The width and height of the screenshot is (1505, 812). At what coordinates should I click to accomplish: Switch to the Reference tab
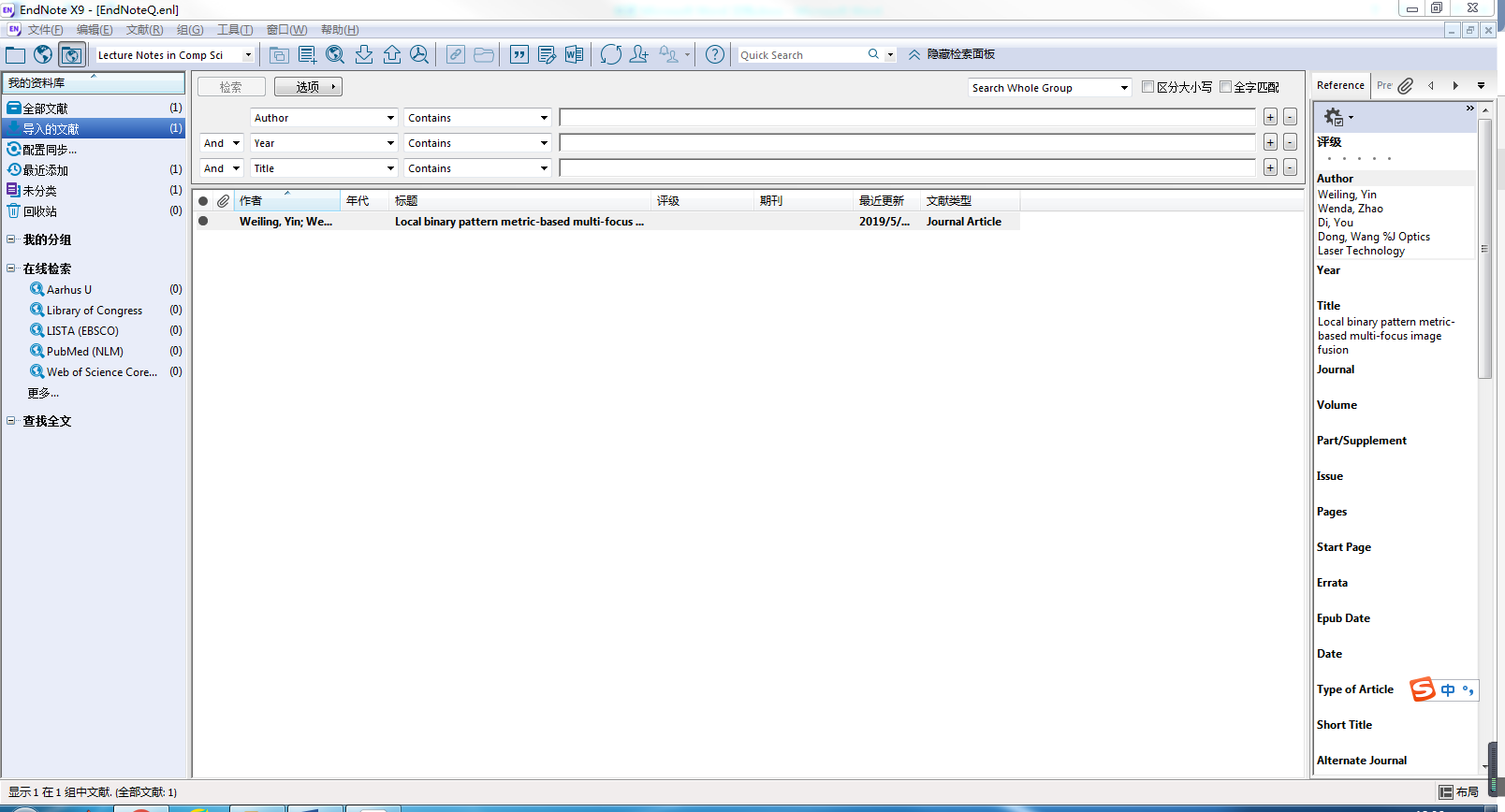(1340, 85)
